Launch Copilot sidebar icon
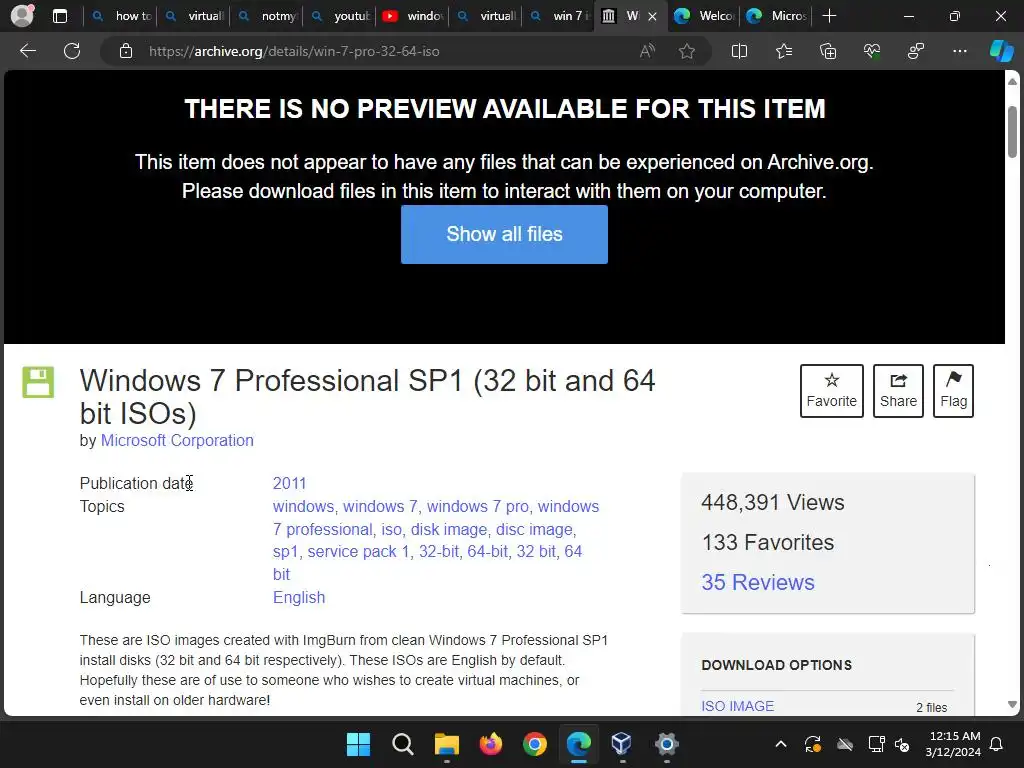This screenshot has width=1024, height=768. (x=1001, y=51)
